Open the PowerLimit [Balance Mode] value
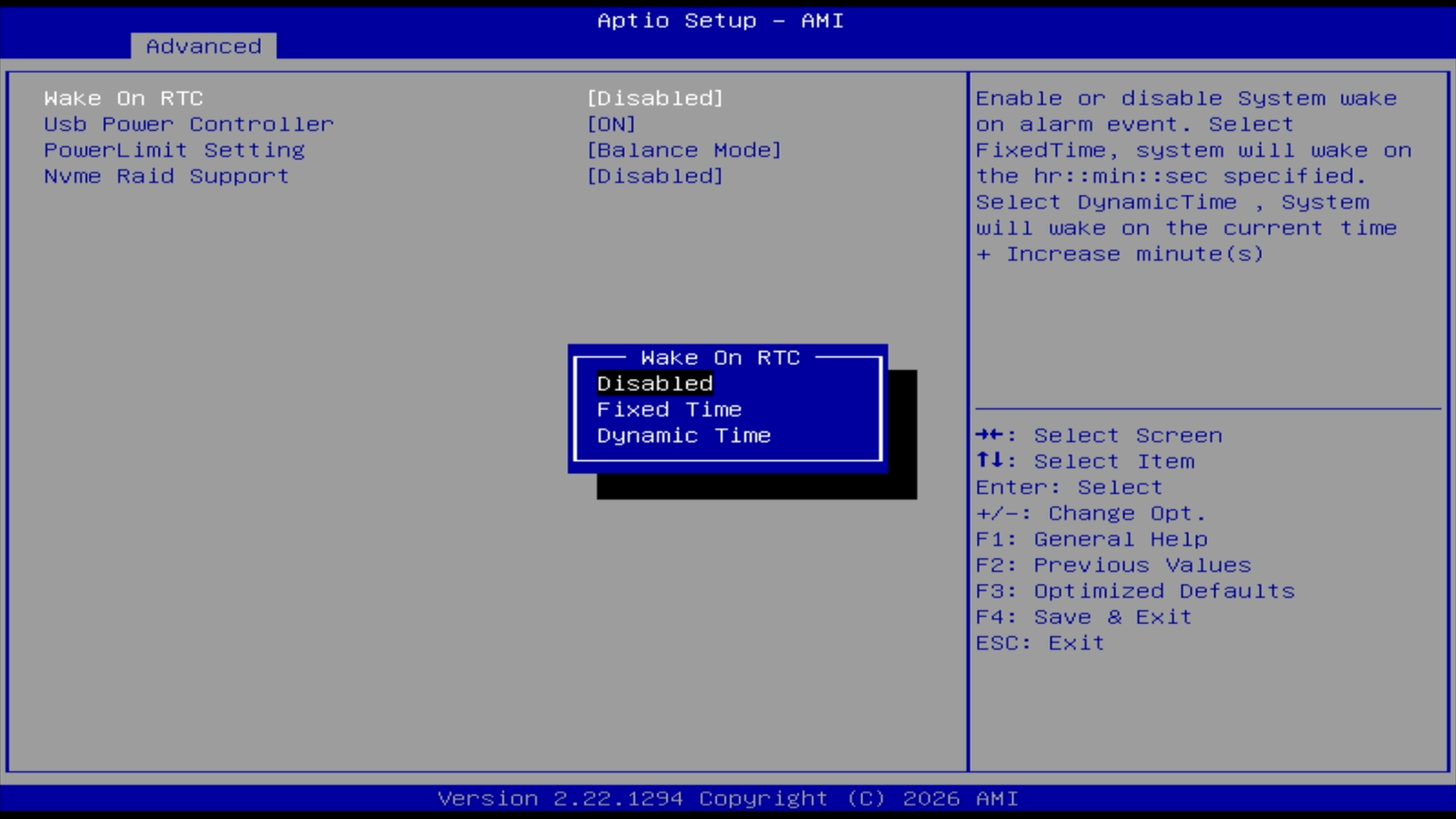1456x819 pixels. tap(685, 150)
